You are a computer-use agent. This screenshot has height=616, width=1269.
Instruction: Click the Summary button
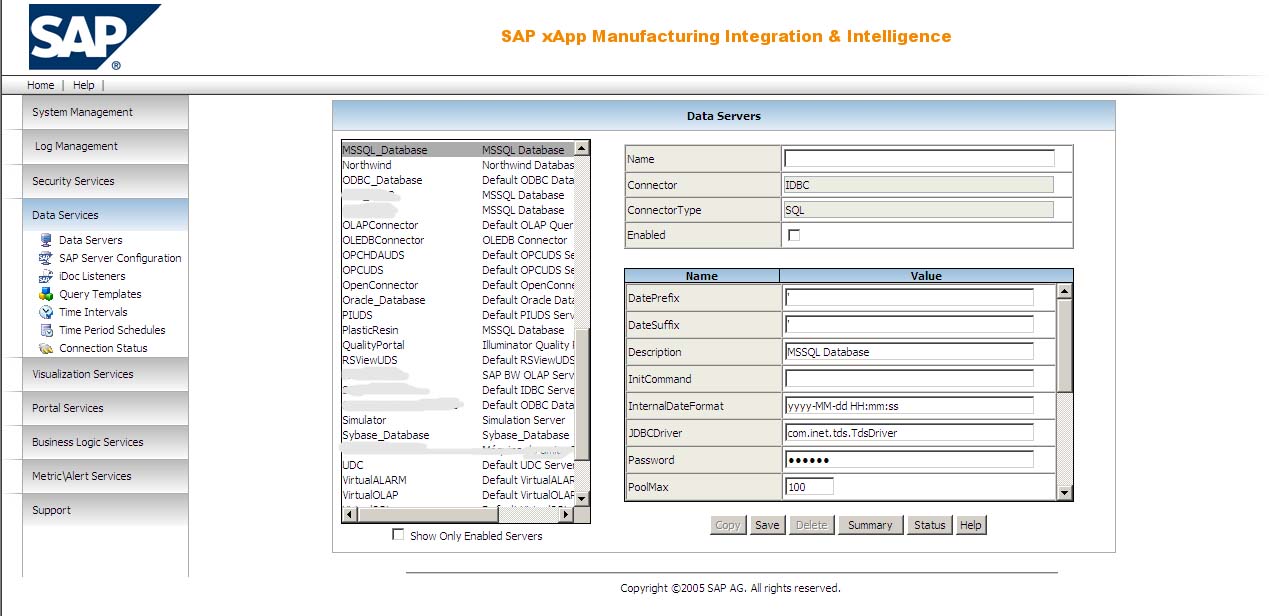point(870,524)
